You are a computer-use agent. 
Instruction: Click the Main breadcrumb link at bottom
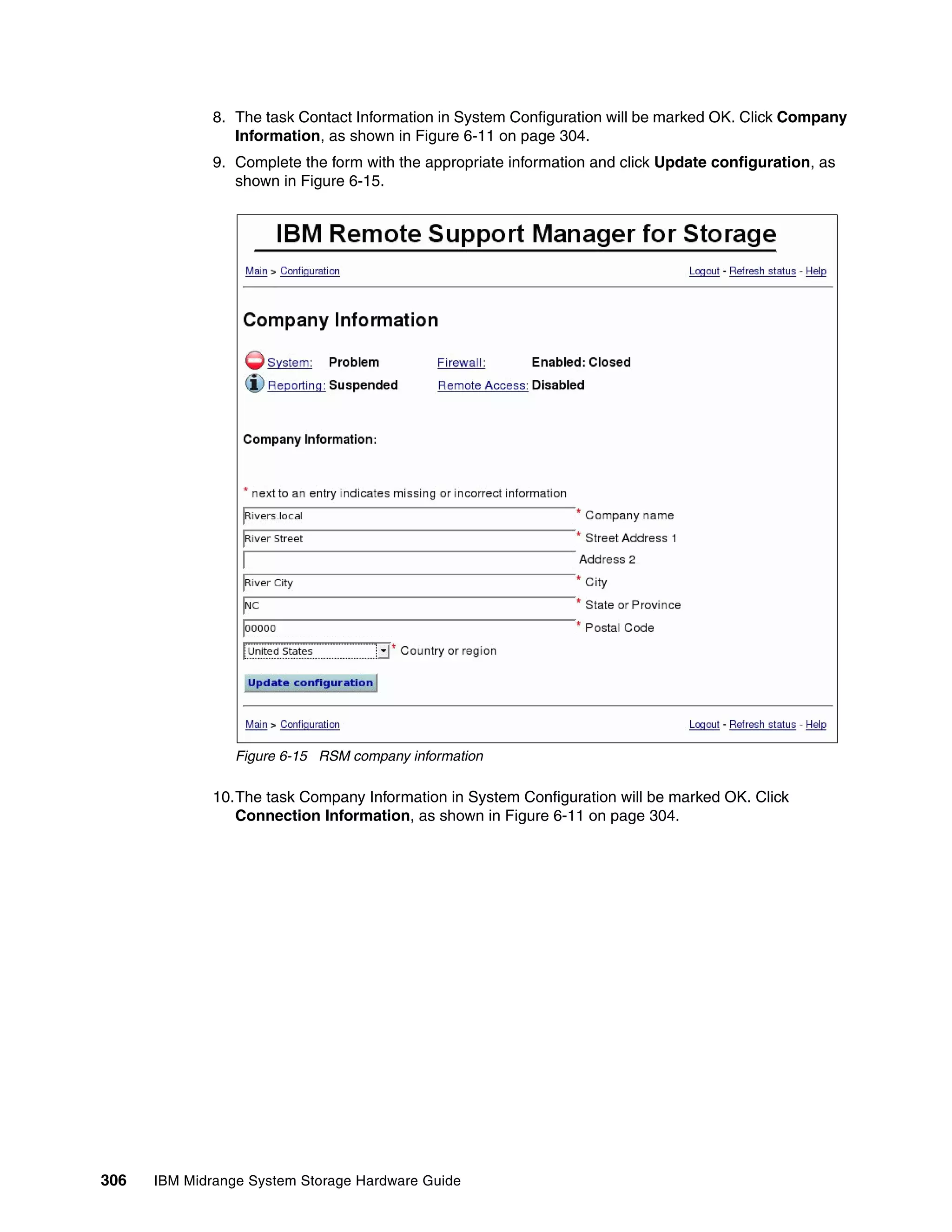click(x=256, y=724)
